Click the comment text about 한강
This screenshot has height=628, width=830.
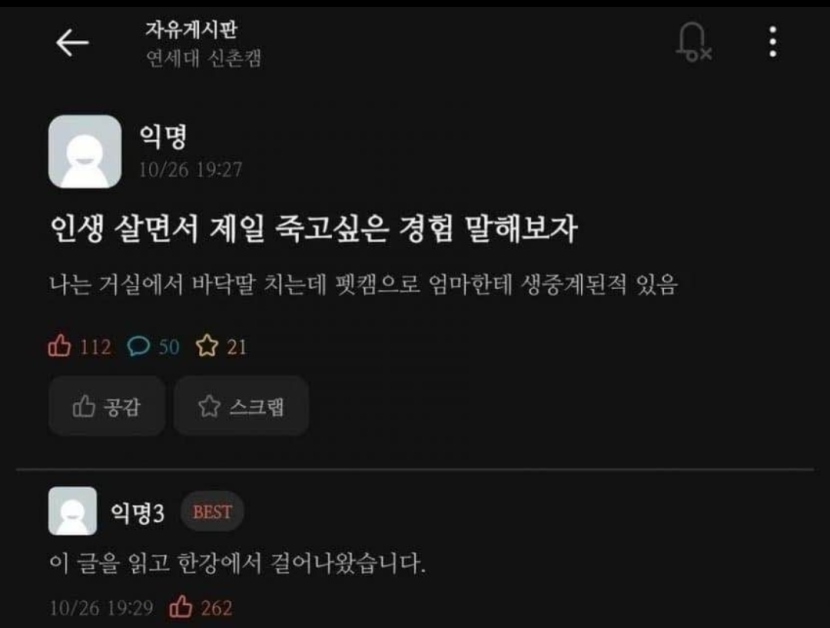[x=238, y=562]
